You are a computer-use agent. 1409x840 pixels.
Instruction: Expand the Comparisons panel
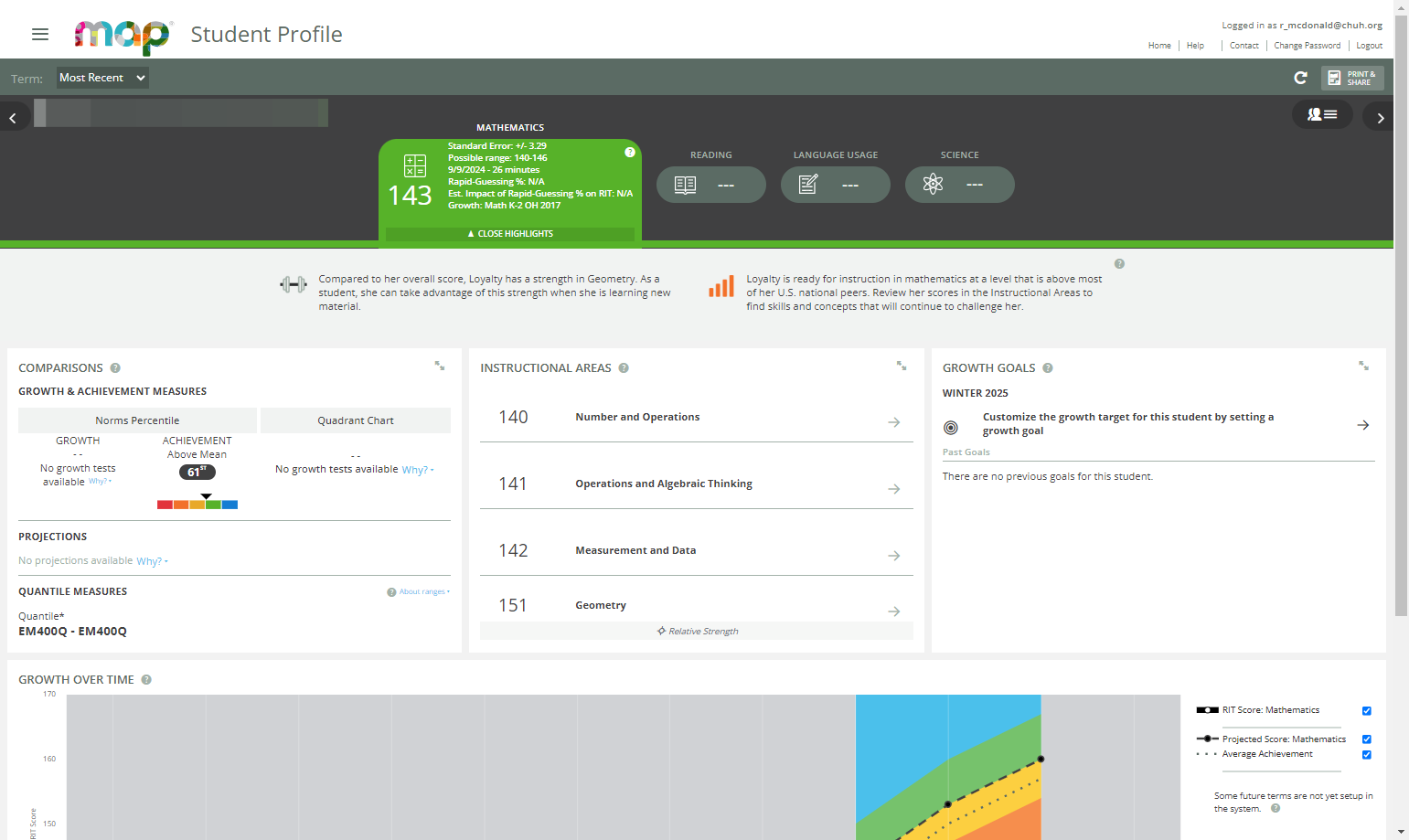440,366
